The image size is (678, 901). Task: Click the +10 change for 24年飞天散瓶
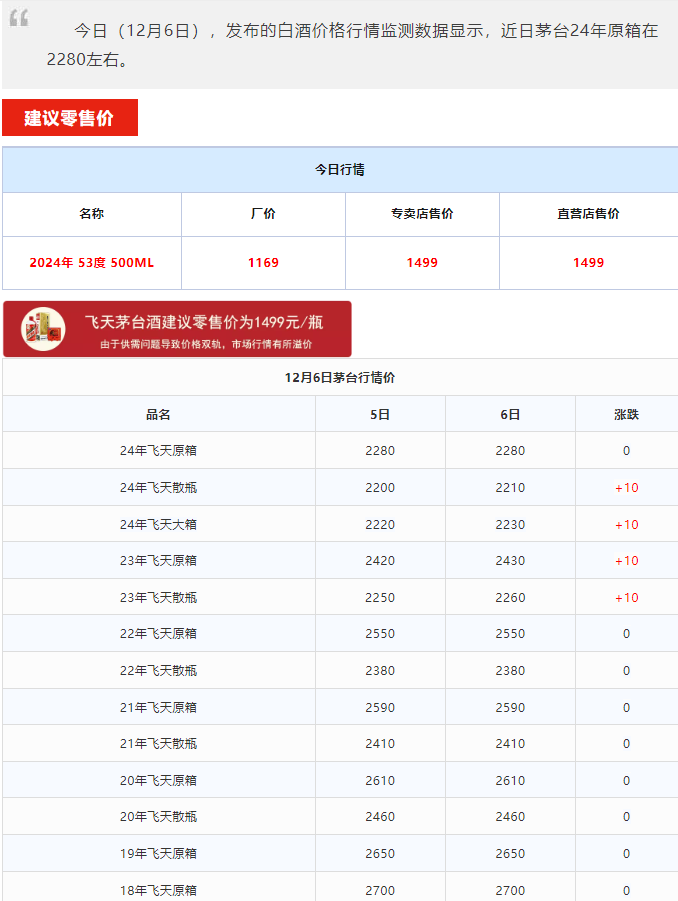pos(626,487)
